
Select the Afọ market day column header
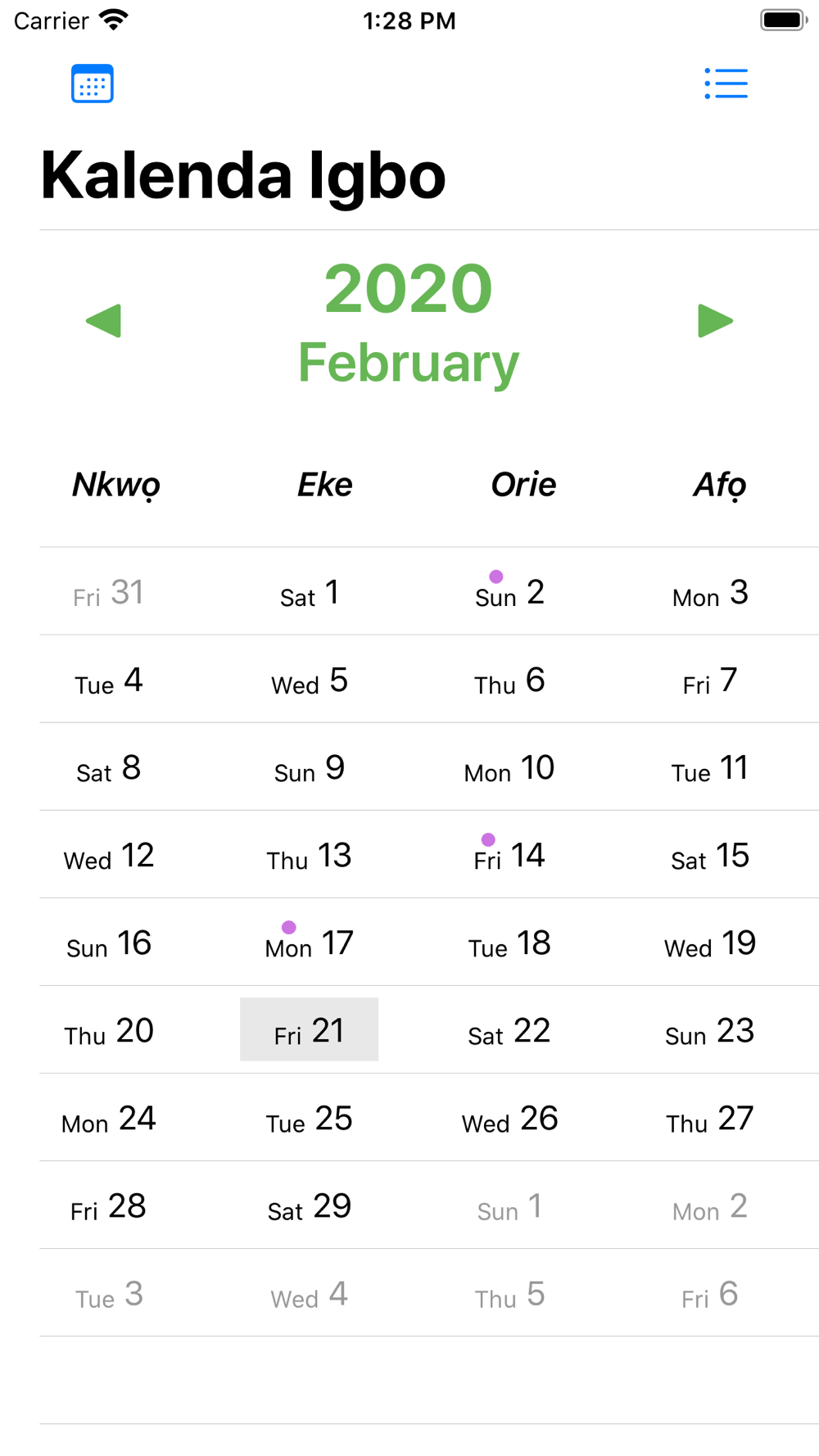(x=720, y=486)
